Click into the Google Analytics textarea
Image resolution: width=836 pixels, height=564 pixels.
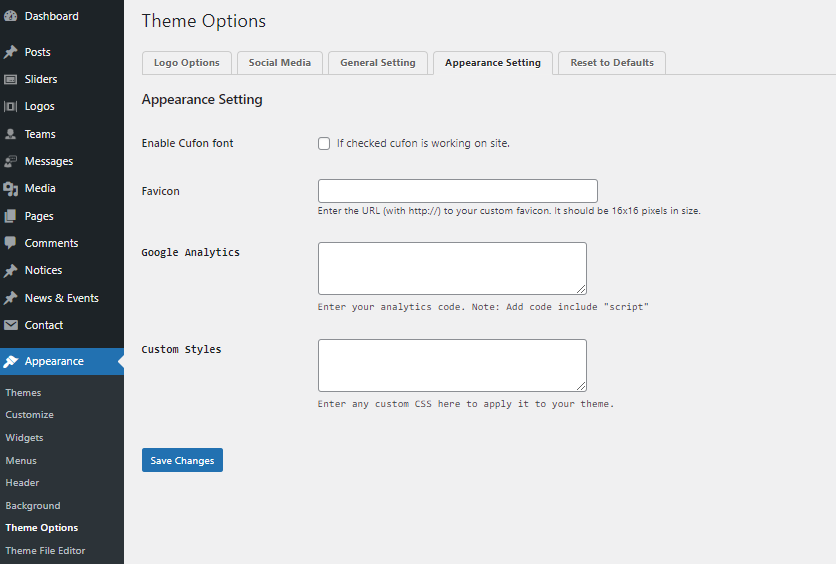tap(452, 268)
